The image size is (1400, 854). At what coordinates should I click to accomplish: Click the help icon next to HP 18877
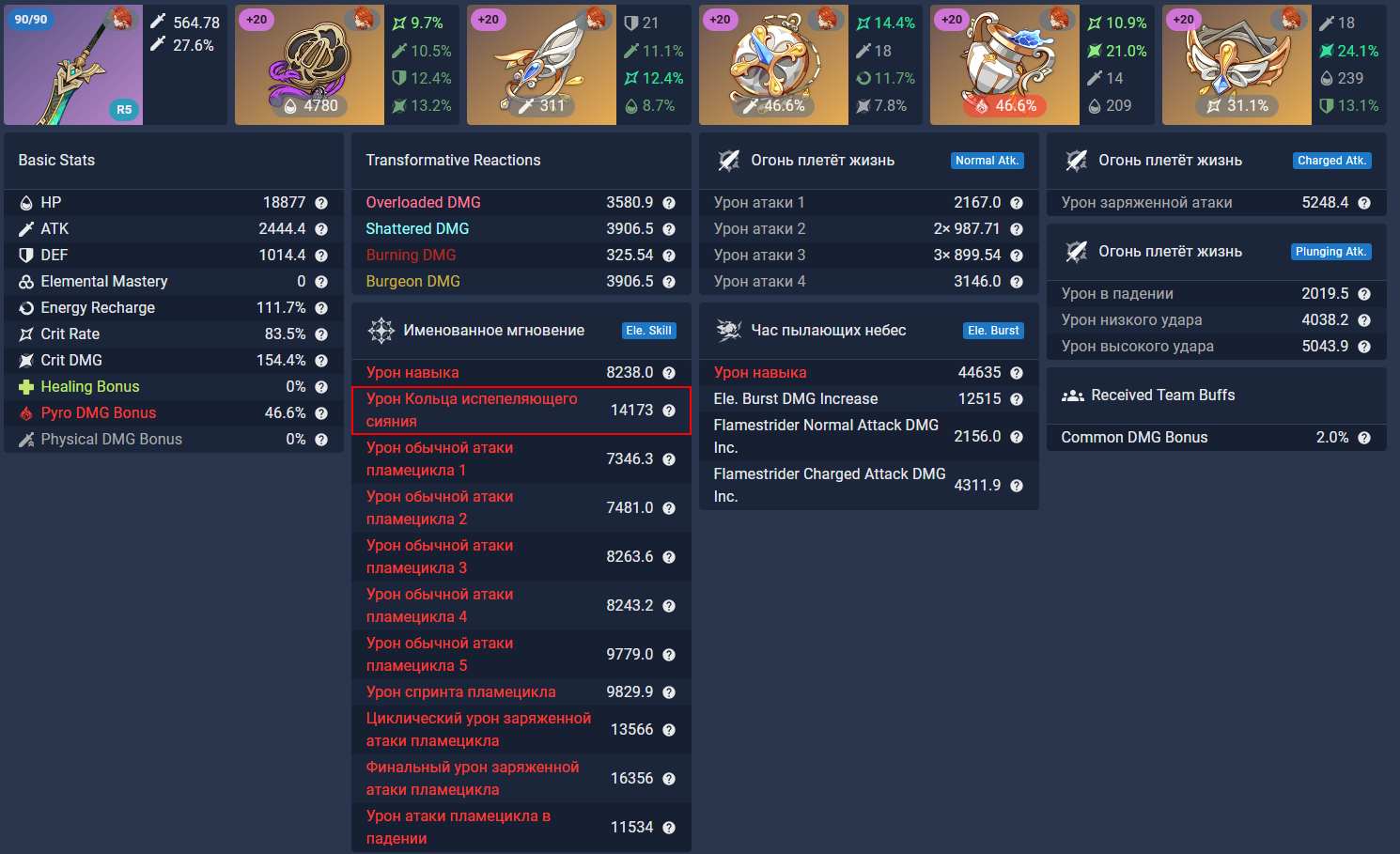pyautogui.click(x=321, y=203)
